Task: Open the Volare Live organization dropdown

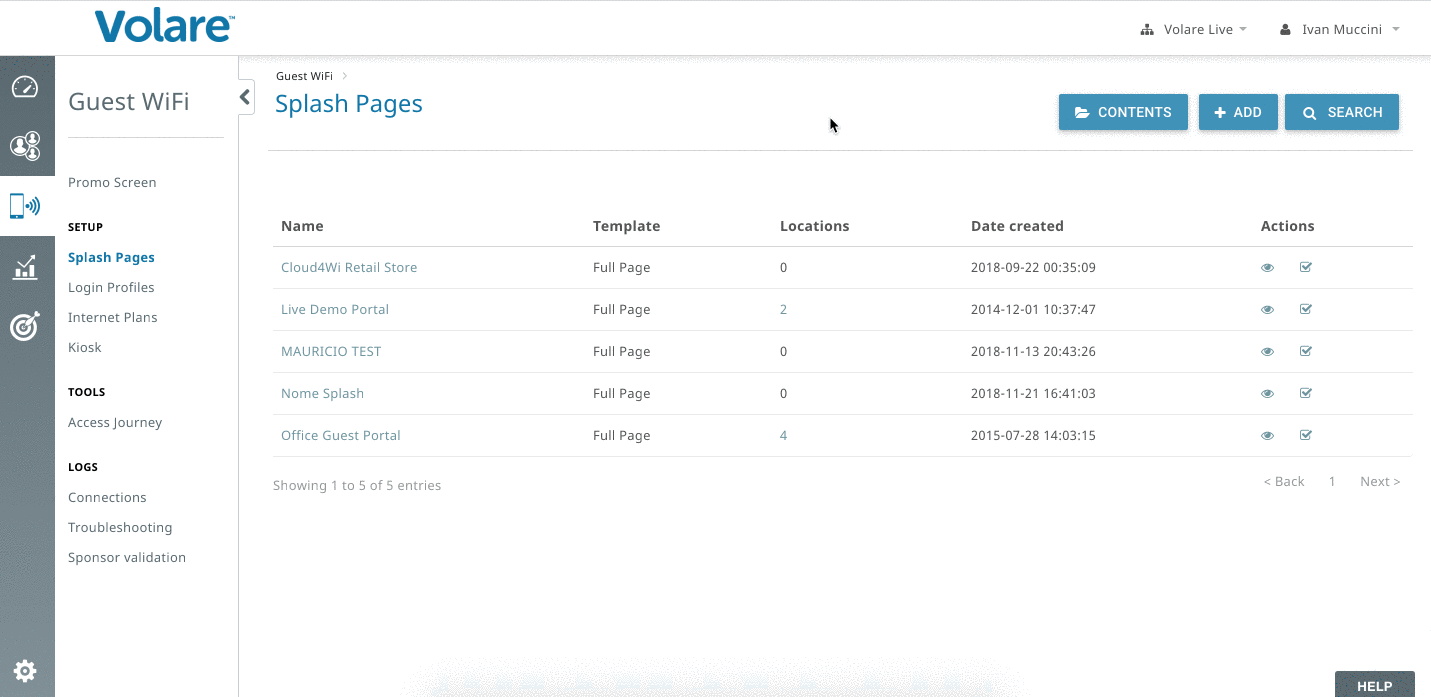Action: (1194, 29)
